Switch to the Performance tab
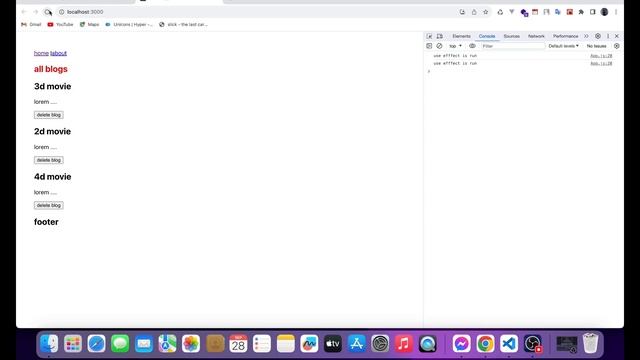 point(565,36)
